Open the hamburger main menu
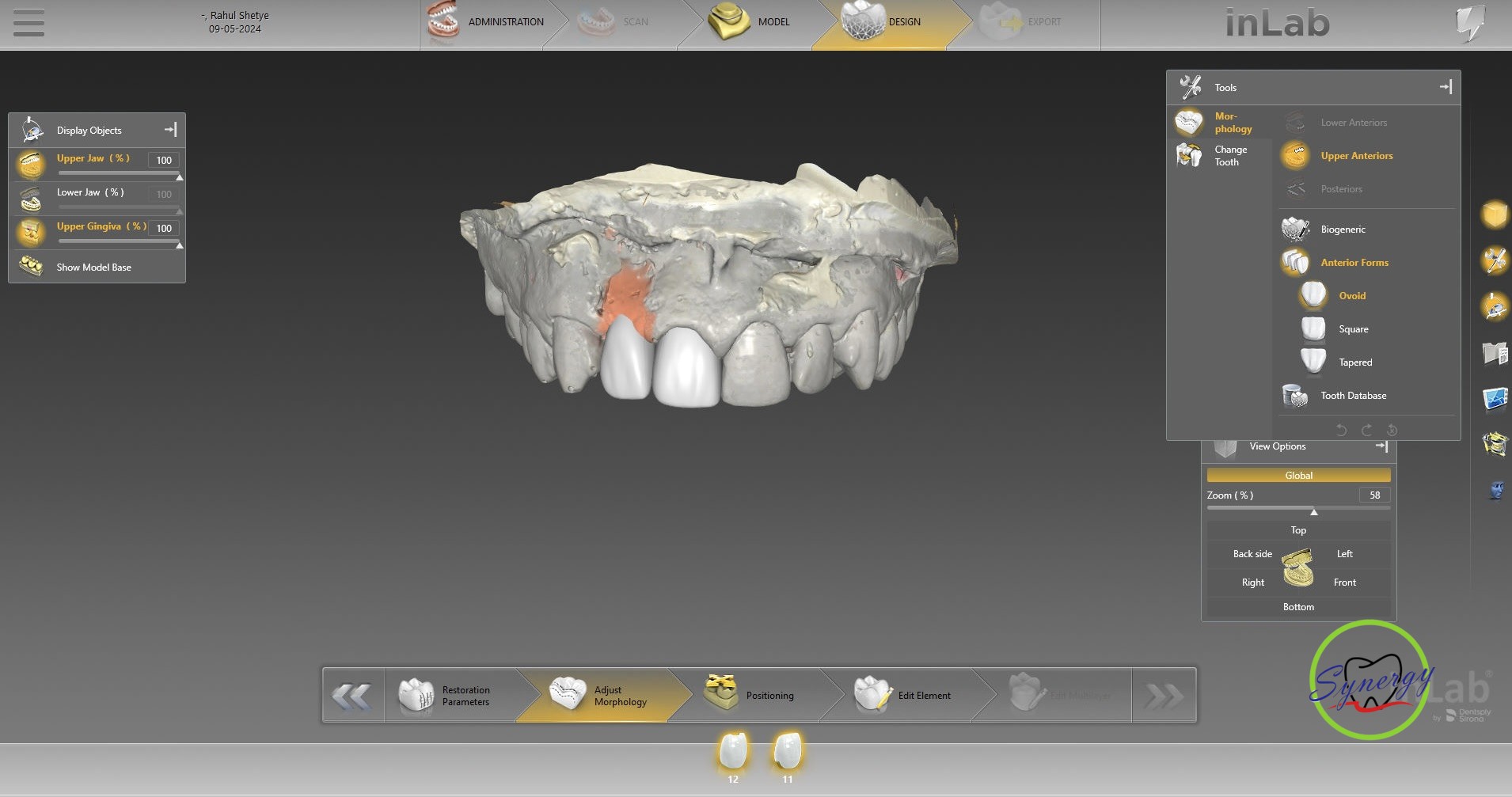Screen dimensions: 1512x797 [28, 23]
